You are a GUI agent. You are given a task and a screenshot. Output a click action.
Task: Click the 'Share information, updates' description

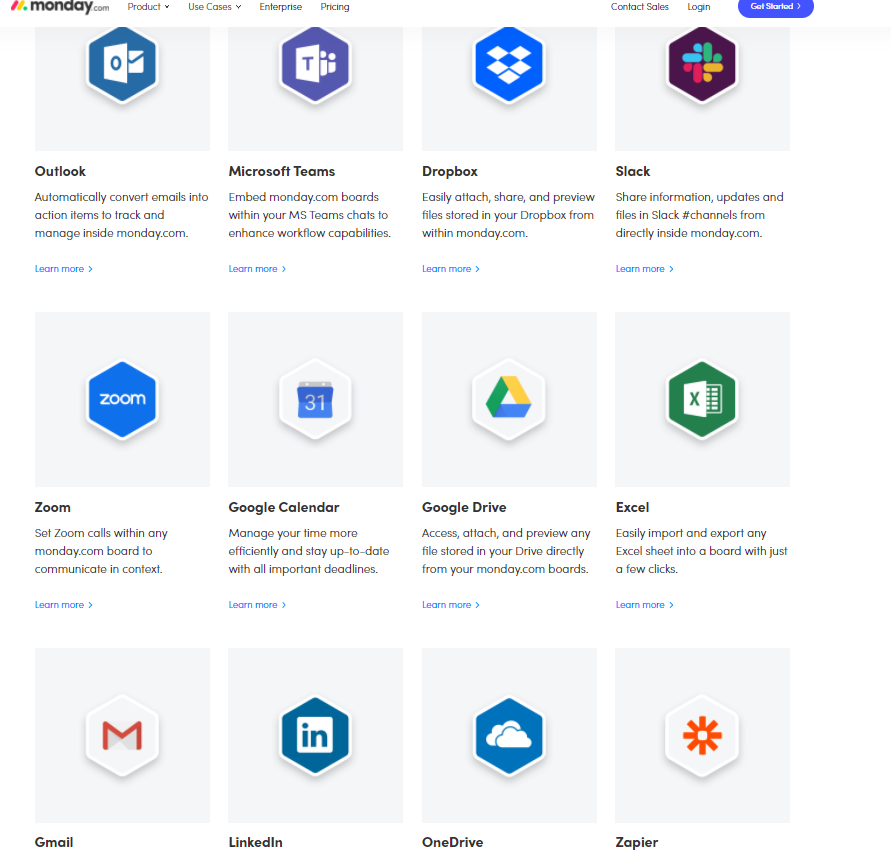700,215
